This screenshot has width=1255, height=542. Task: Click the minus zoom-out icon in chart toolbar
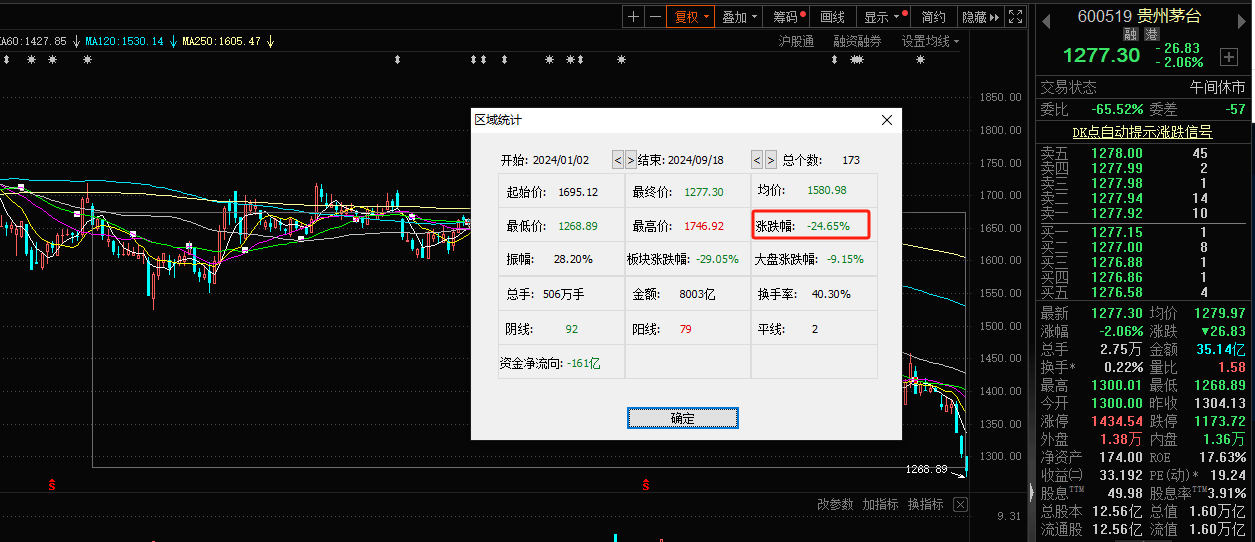(x=655, y=17)
